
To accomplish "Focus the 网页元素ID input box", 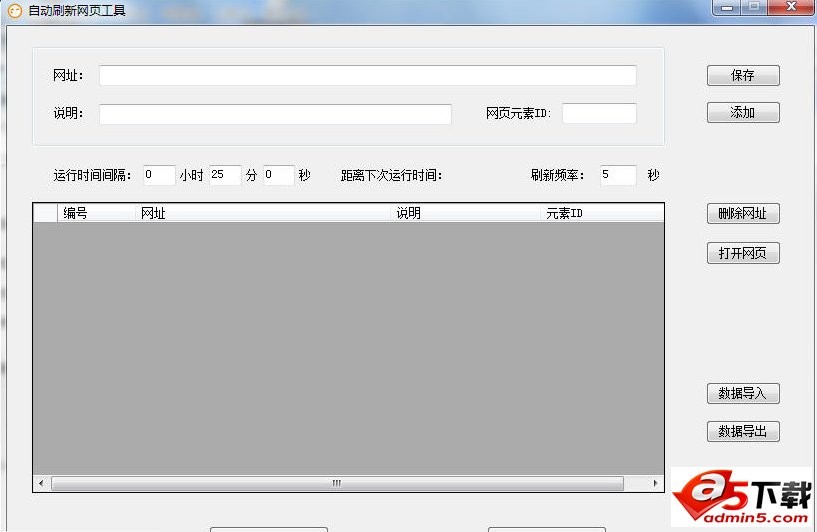I will [x=599, y=114].
